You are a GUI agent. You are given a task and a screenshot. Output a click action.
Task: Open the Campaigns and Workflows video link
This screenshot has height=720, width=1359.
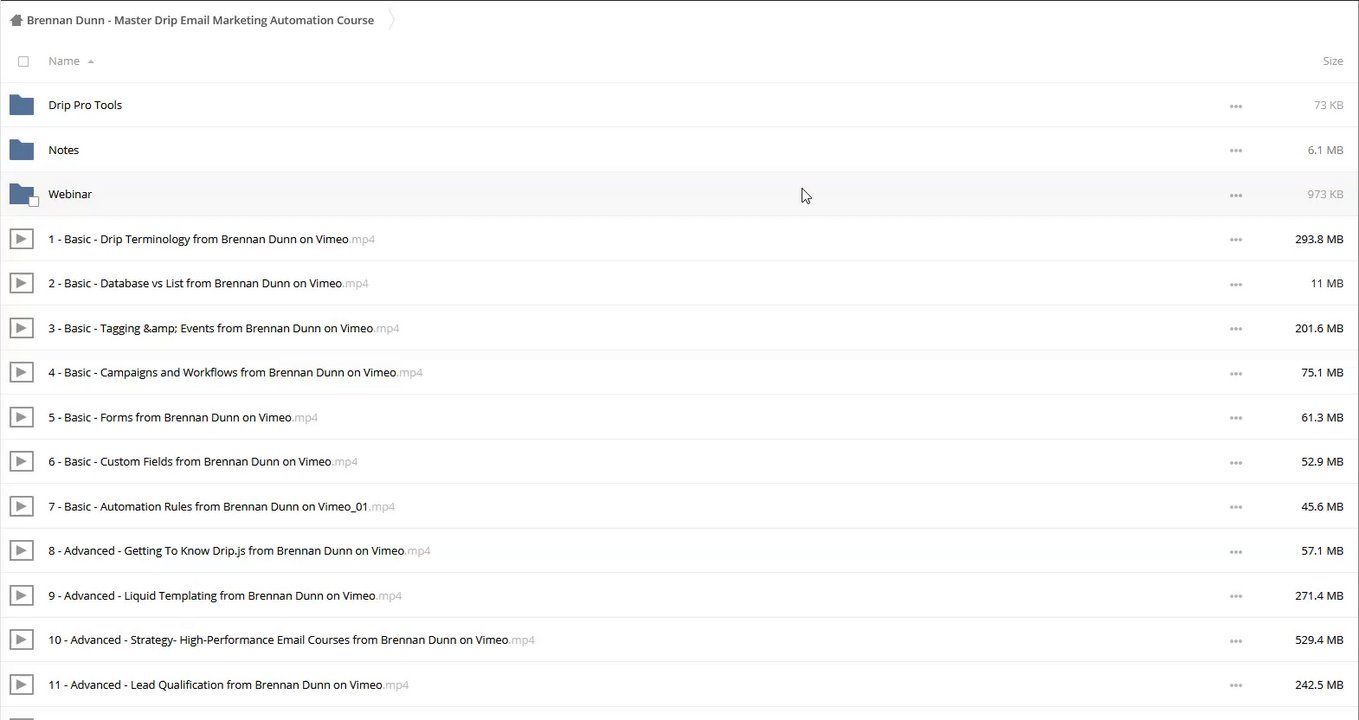pos(222,372)
